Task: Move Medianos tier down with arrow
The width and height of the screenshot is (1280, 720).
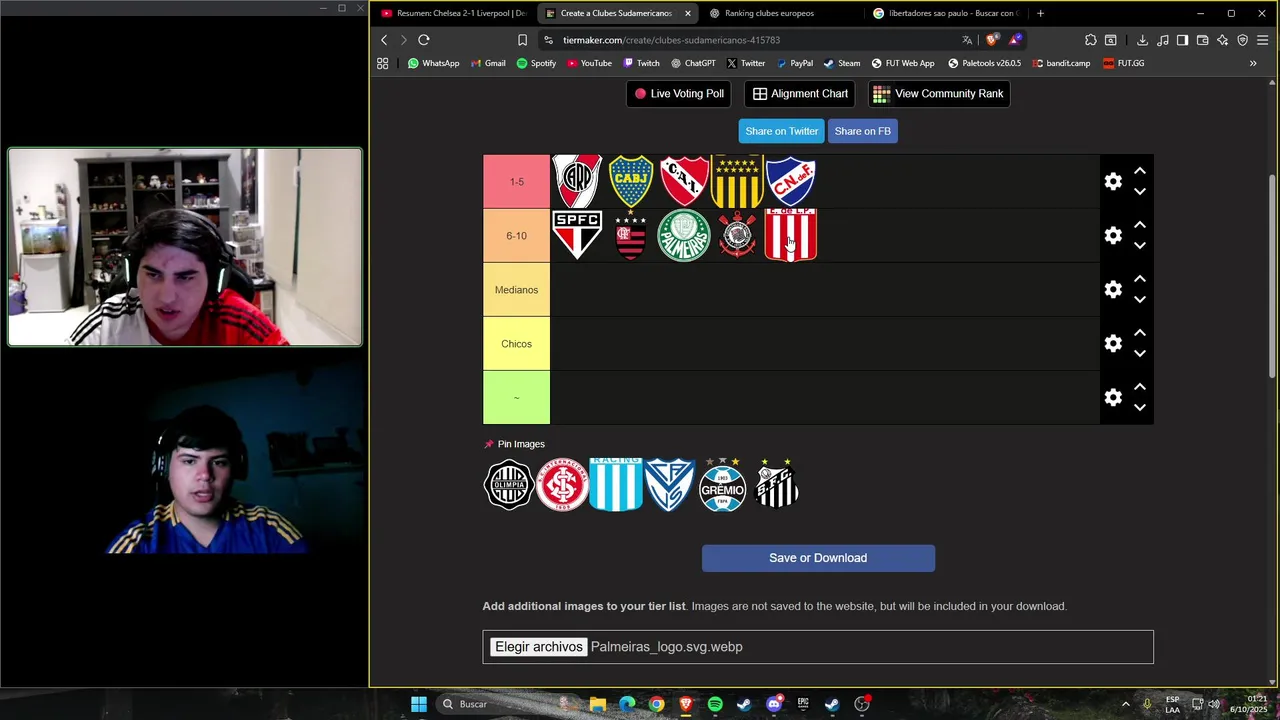Action: [x=1140, y=300]
